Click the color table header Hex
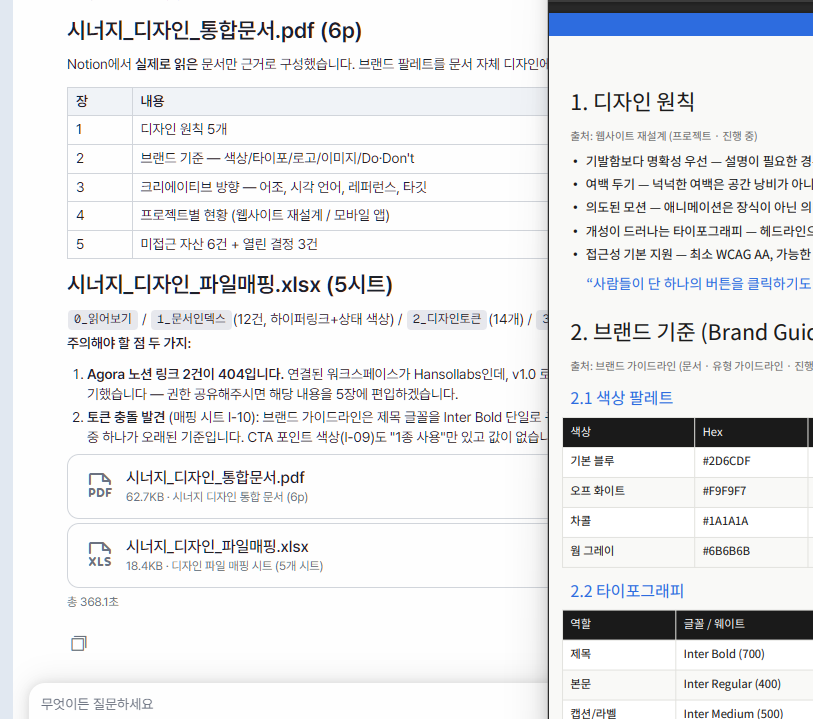Image resolution: width=813 pixels, height=719 pixels. pos(751,432)
